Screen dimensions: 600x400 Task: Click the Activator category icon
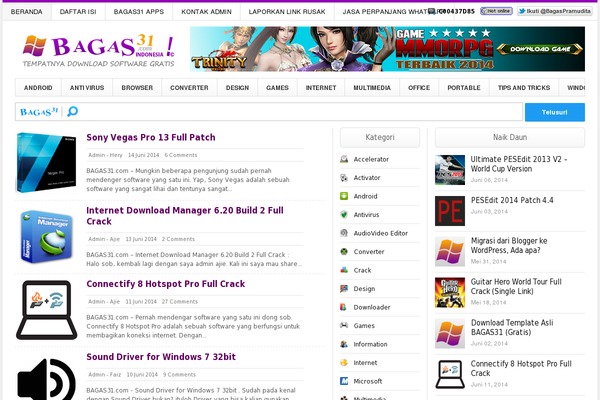click(344, 178)
